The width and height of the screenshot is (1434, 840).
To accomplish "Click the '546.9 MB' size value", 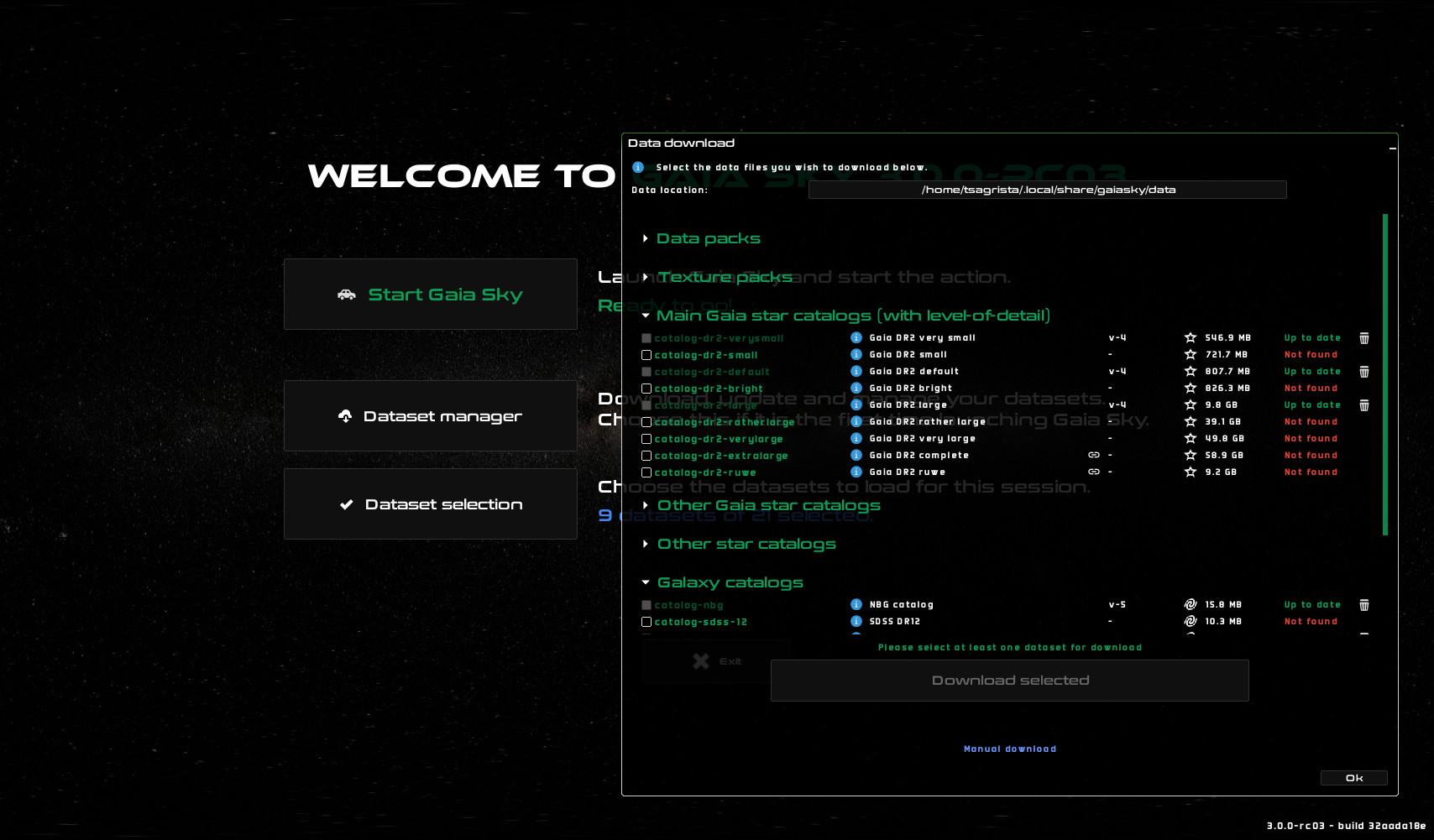I will [1227, 338].
